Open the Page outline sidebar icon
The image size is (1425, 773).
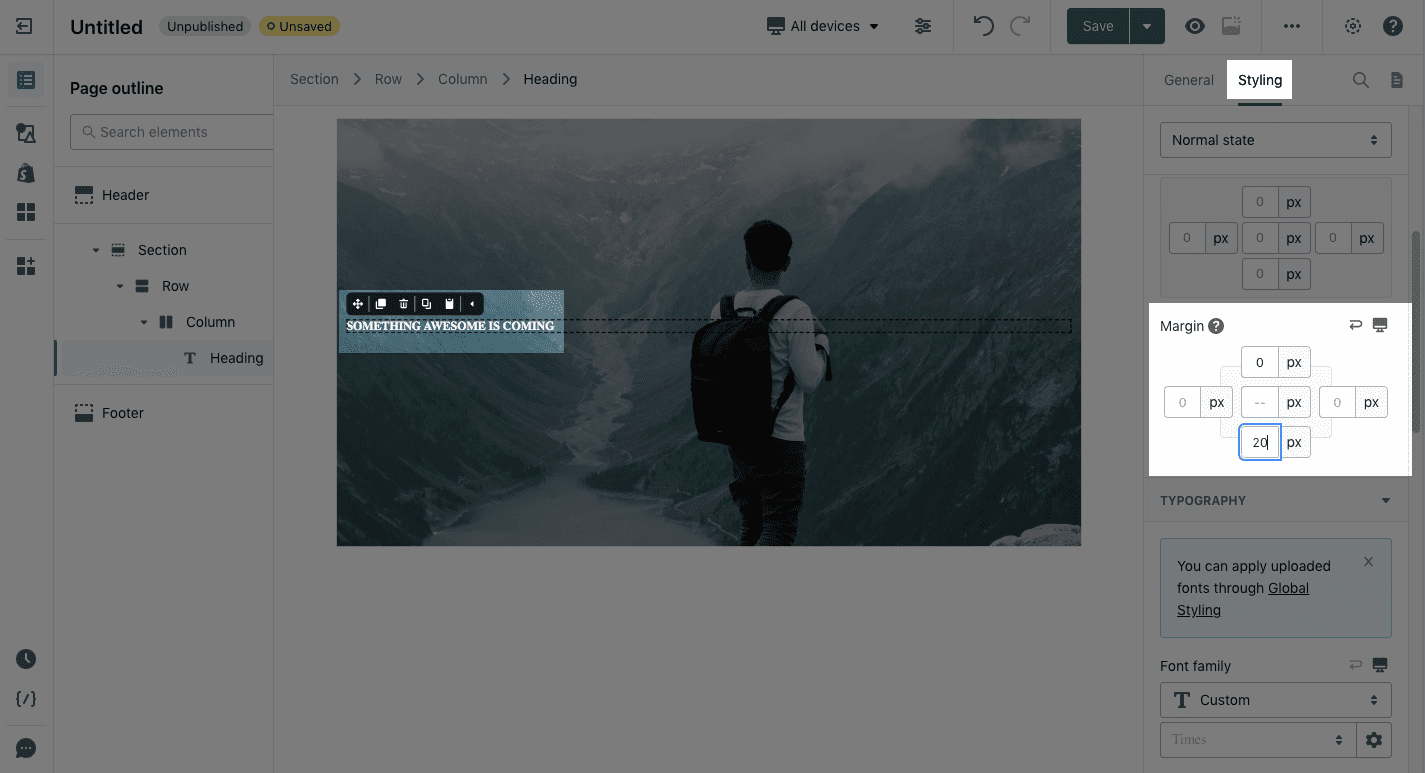[26, 80]
